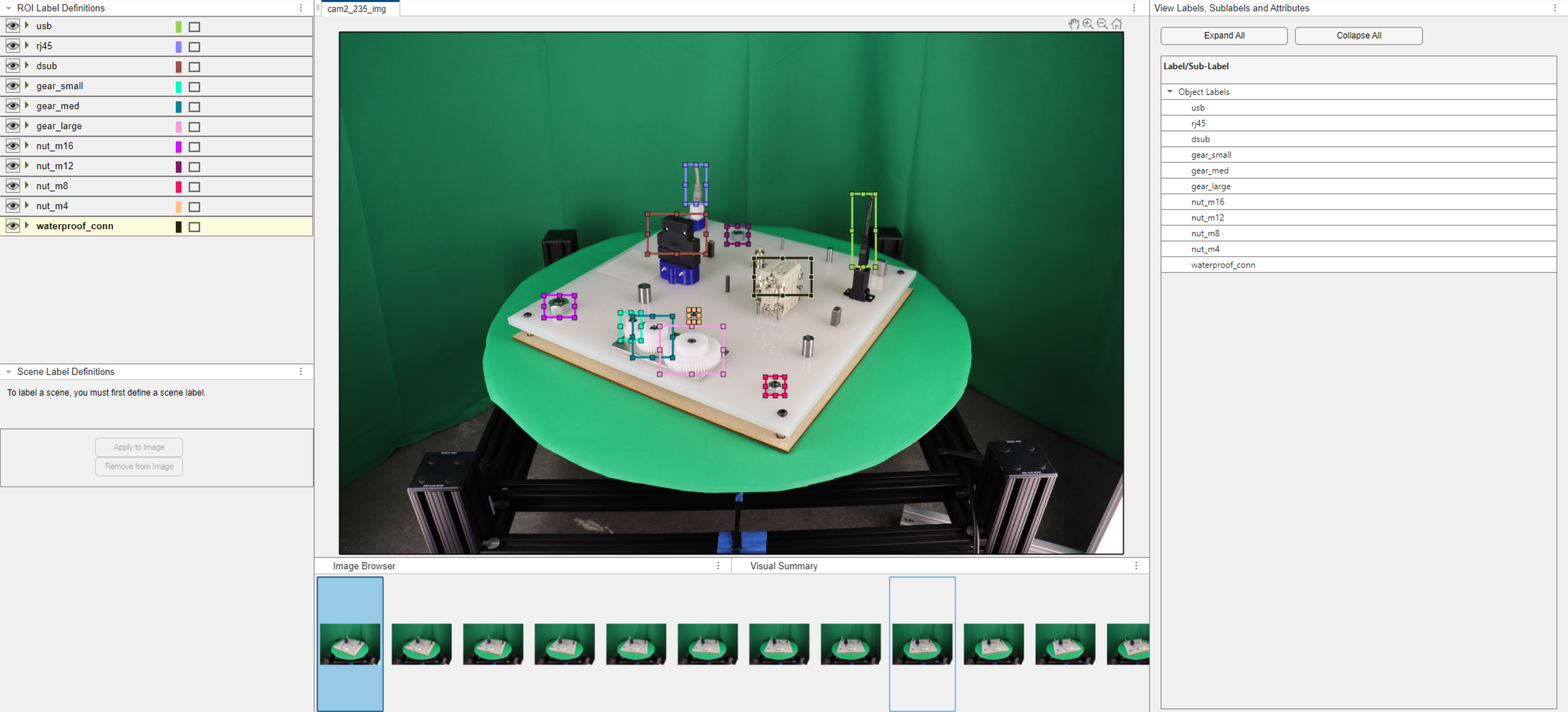Expand the waterproof_conn label entry

[x=27, y=226]
